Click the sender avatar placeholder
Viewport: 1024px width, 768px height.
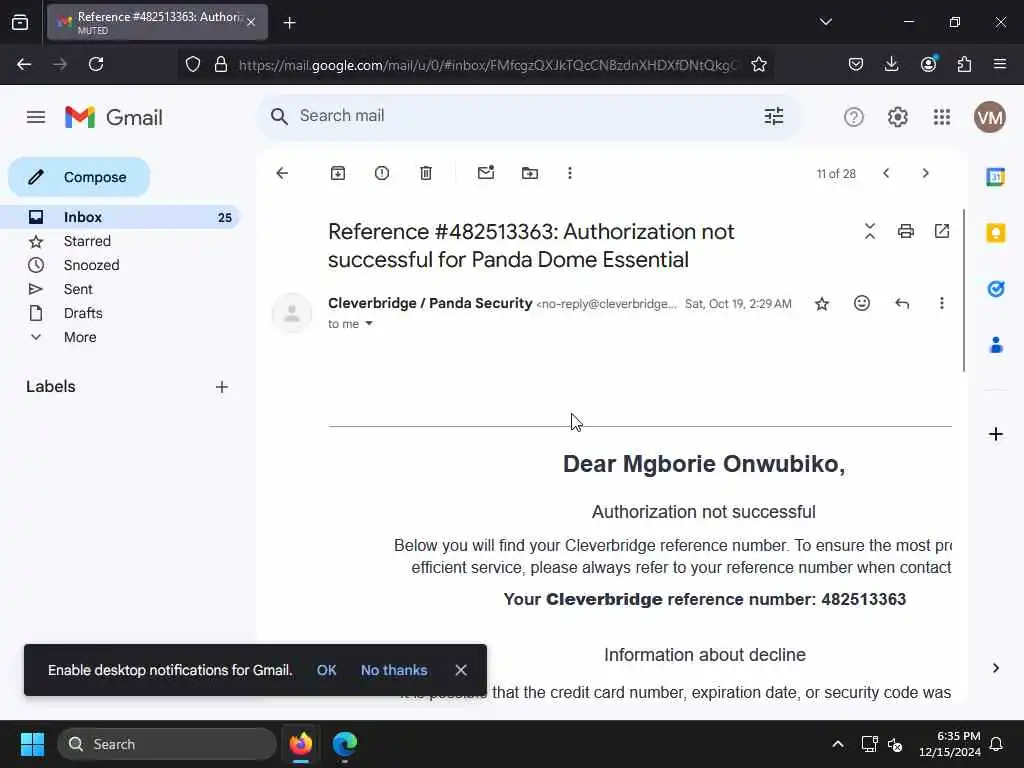(292, 313)
